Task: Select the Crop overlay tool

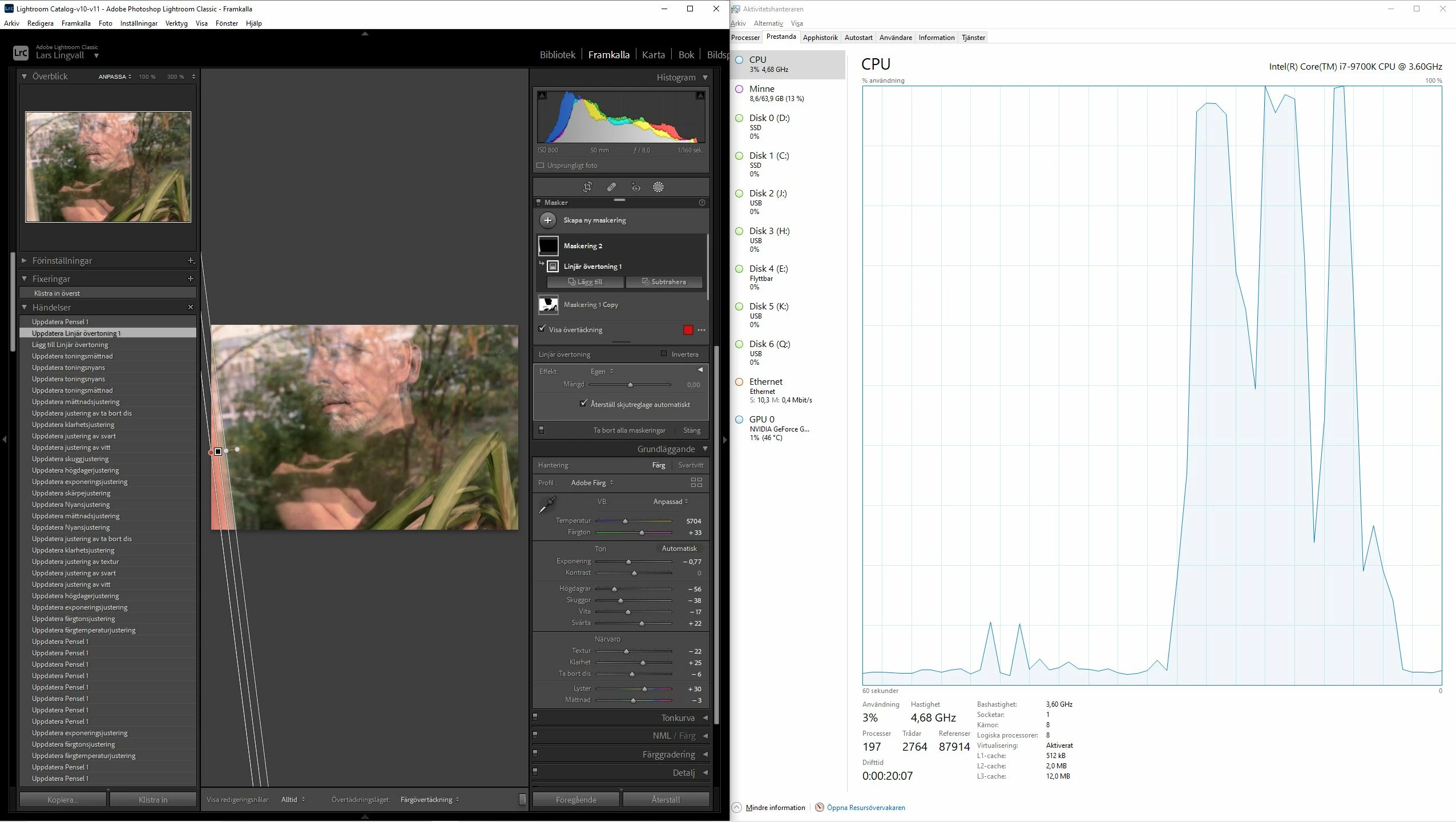Action: click(587, 187)
